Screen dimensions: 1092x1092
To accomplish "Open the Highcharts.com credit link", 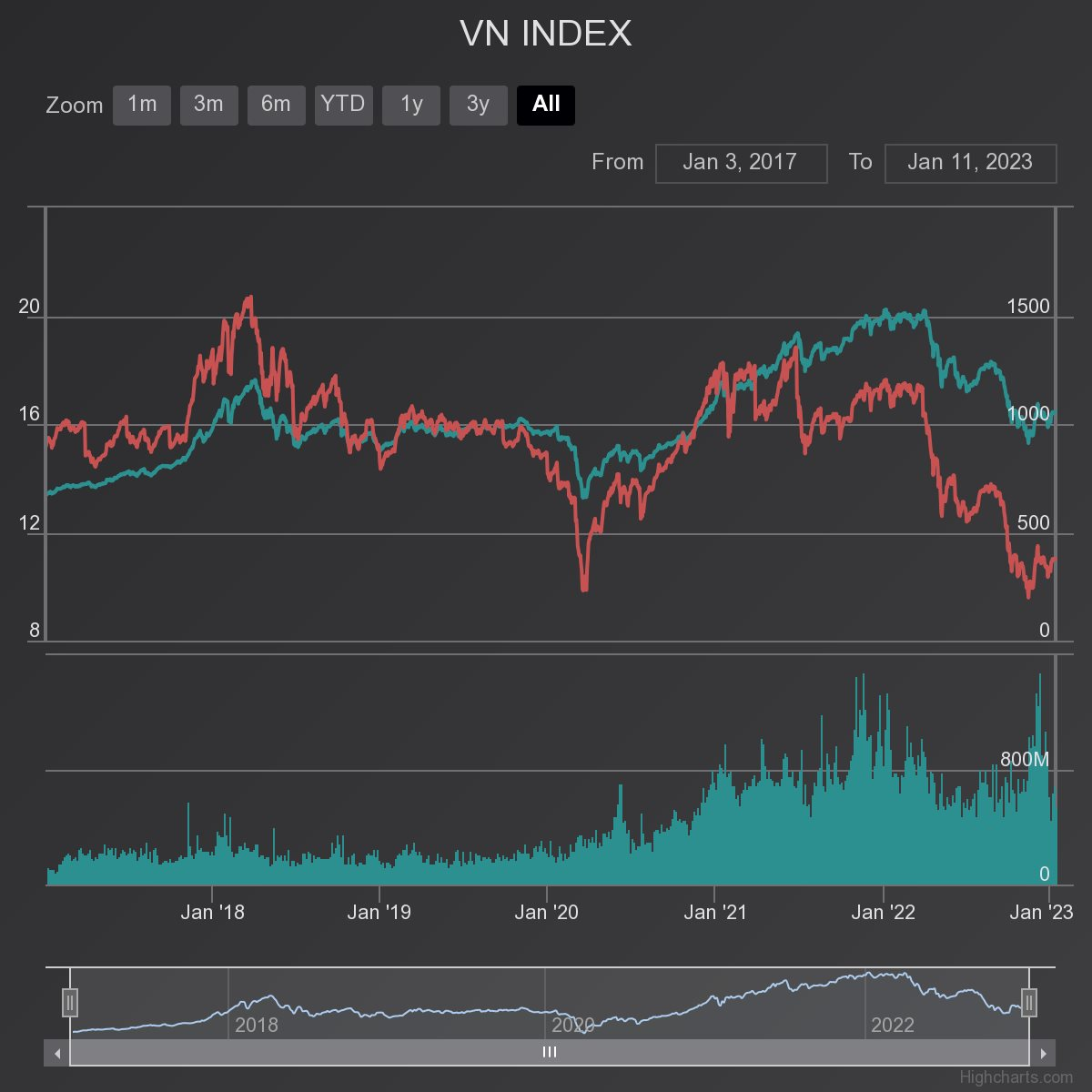I will coord(1016,1078).
